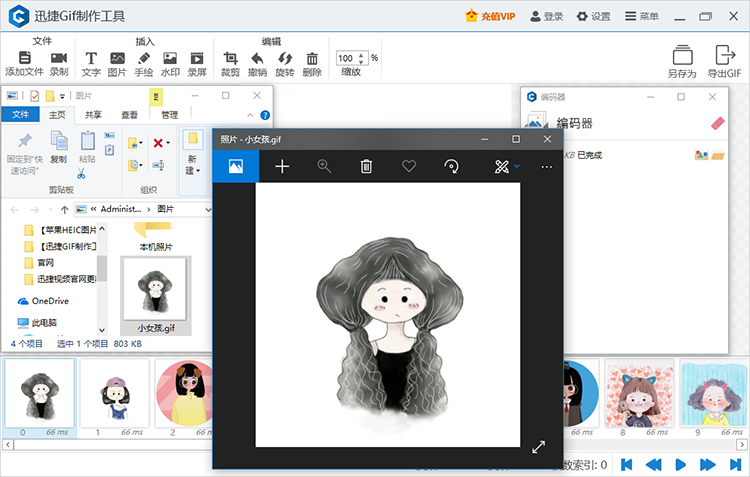
Task: Undo with the 撤销 icon
Action: [x=257, y=58]
